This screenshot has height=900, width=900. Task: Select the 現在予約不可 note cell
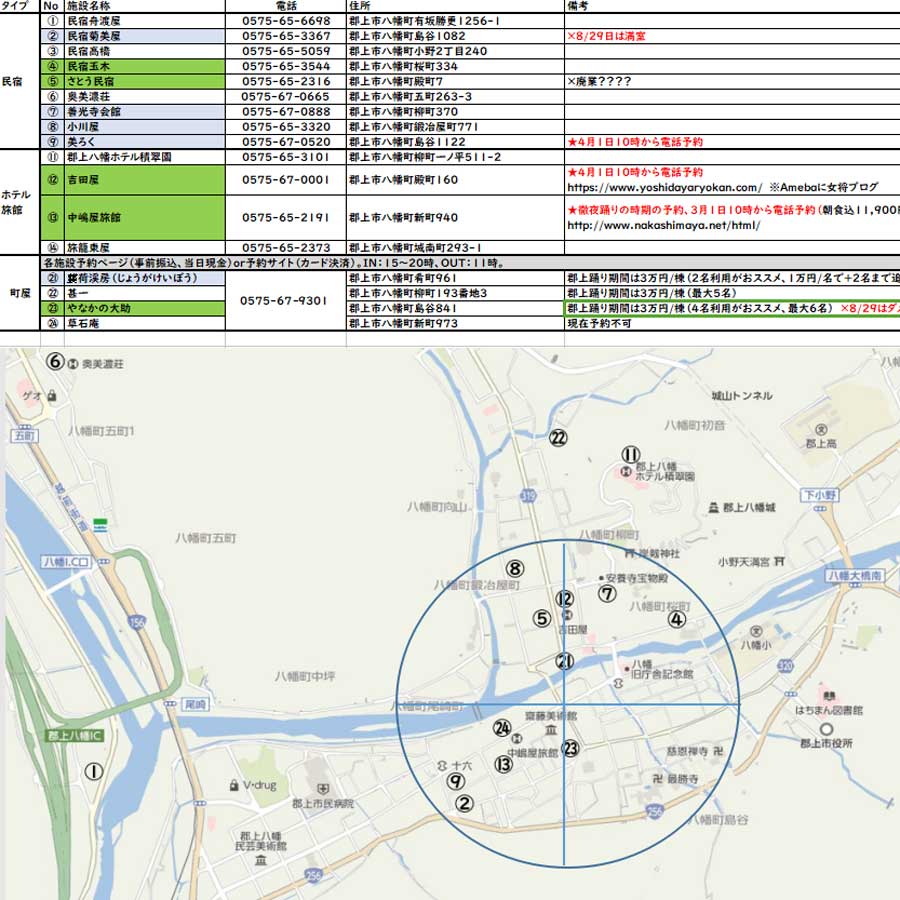pos(732,323)
